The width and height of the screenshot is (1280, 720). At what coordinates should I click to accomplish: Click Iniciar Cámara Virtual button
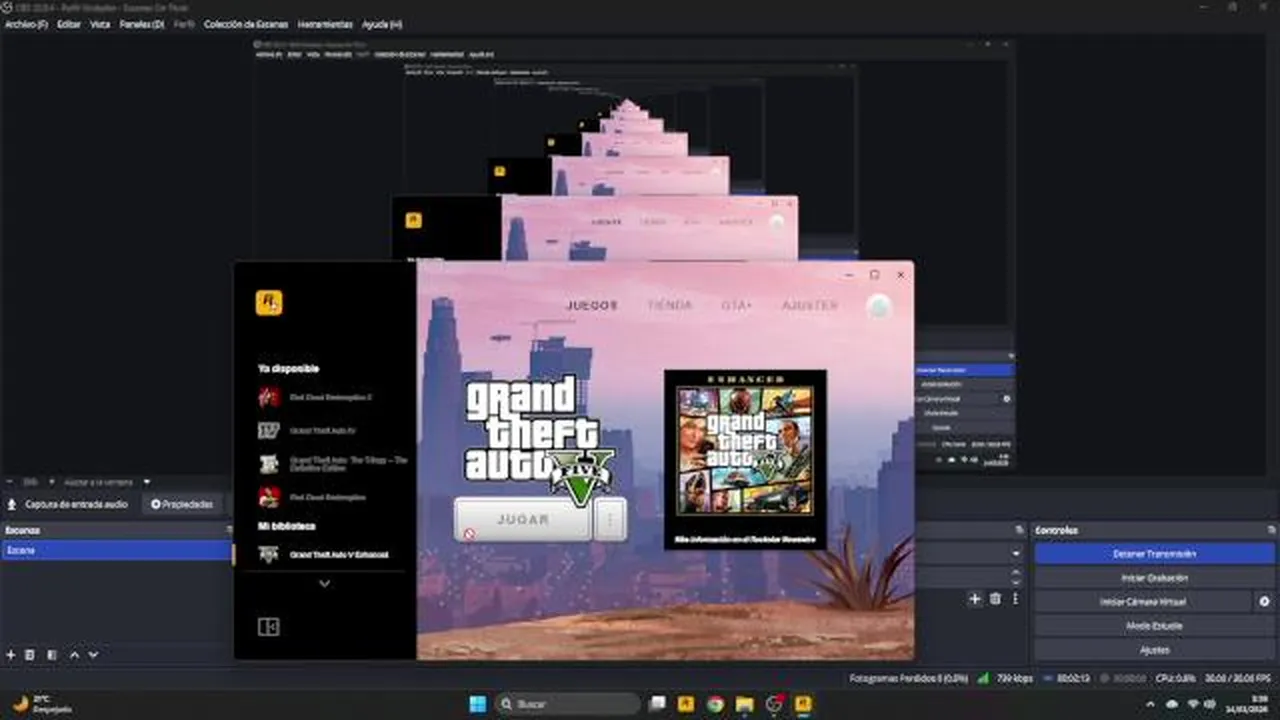[x=1142, y=602]
